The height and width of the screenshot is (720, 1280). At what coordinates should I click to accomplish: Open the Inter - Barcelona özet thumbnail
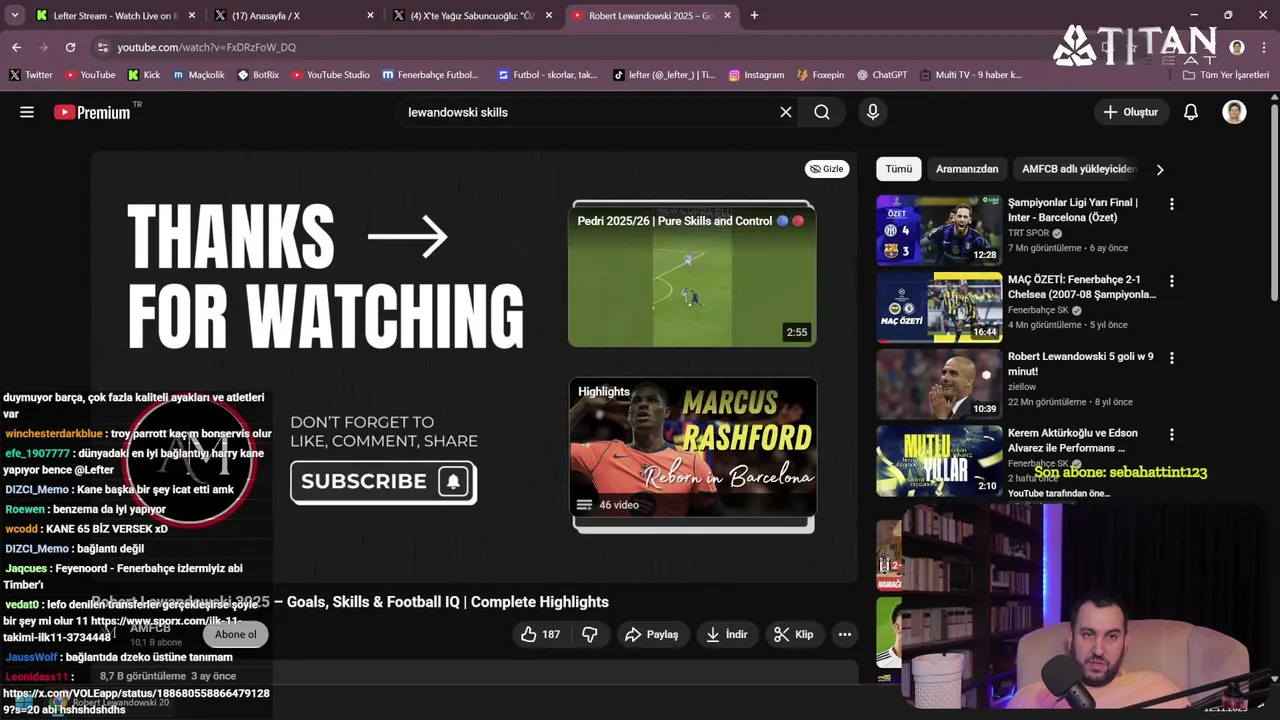point(939,230)
